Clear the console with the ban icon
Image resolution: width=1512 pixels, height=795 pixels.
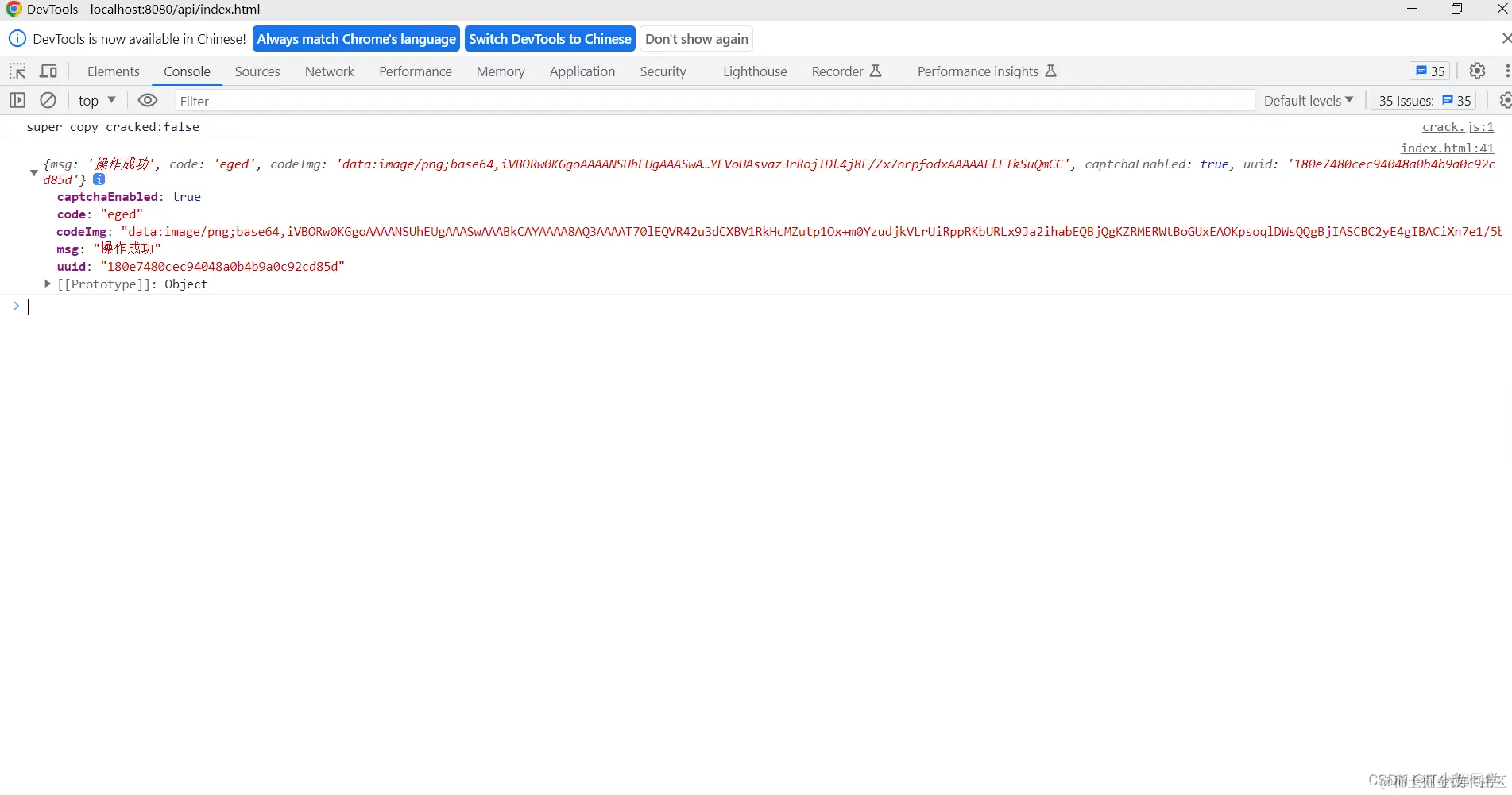(x=48, y=100)
